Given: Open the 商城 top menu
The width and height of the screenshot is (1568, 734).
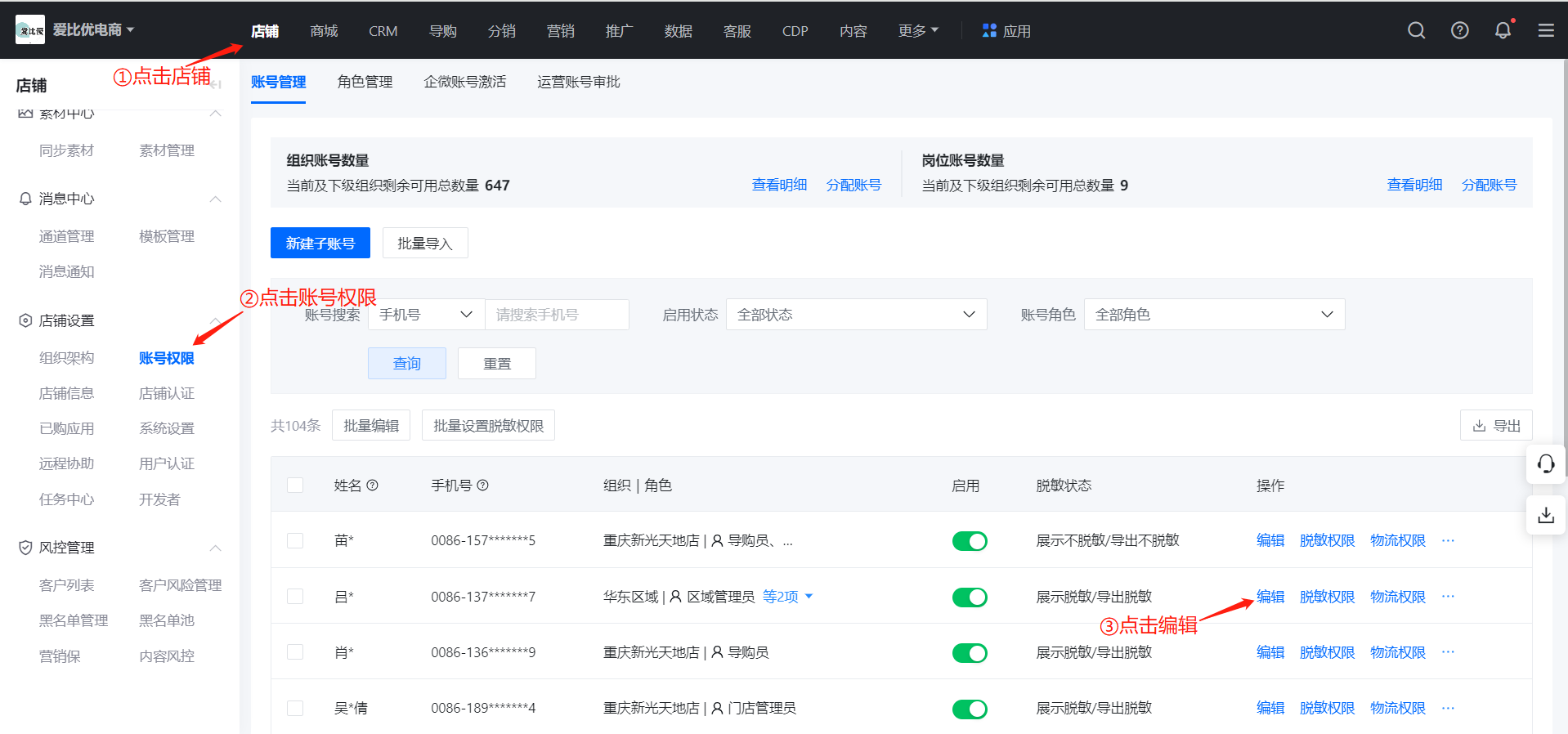Looking at the screenshot, I should point(324,31).
